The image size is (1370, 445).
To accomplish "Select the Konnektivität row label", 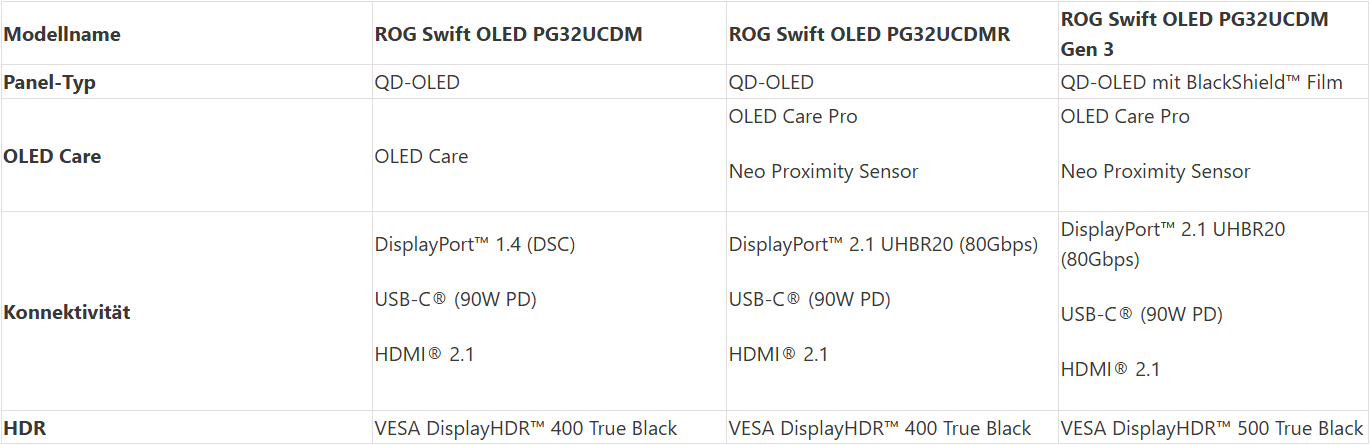I will pos(67,312).
